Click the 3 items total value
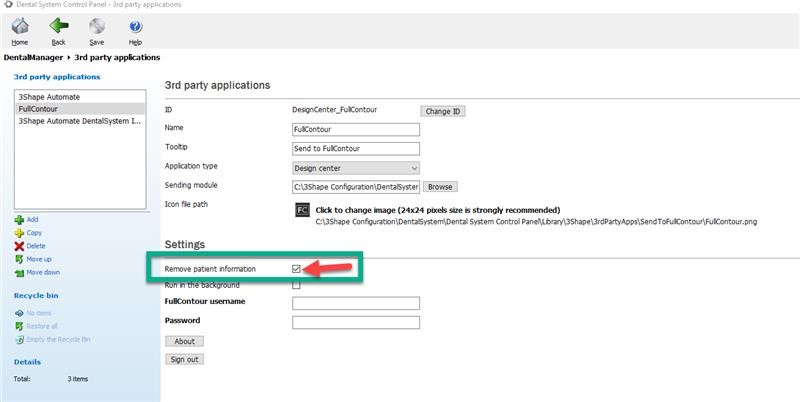The image size is (800, 402). pyautogui.click(x=78, y=379)
